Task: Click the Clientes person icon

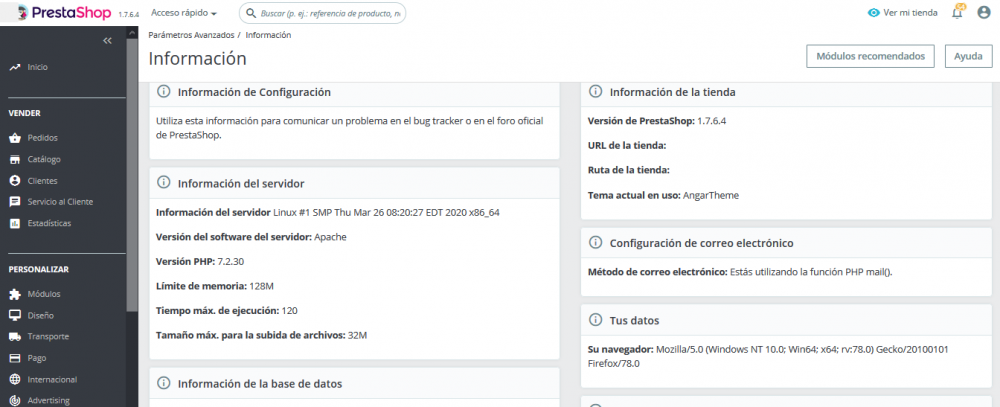Action: (15, 181)
